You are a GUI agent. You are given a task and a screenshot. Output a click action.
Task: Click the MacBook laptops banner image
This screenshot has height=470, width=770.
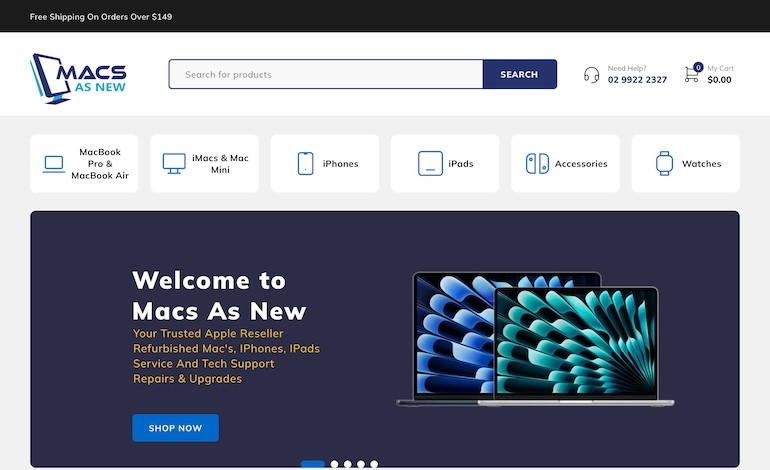(x=535, y=340)
